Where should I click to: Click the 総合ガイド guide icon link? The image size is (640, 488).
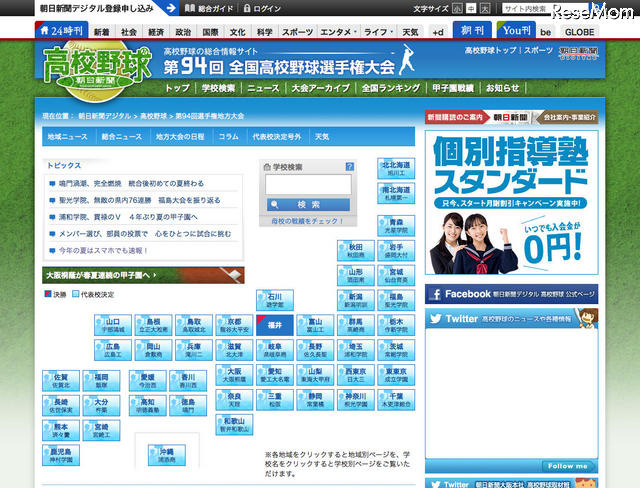click(209, 8)
